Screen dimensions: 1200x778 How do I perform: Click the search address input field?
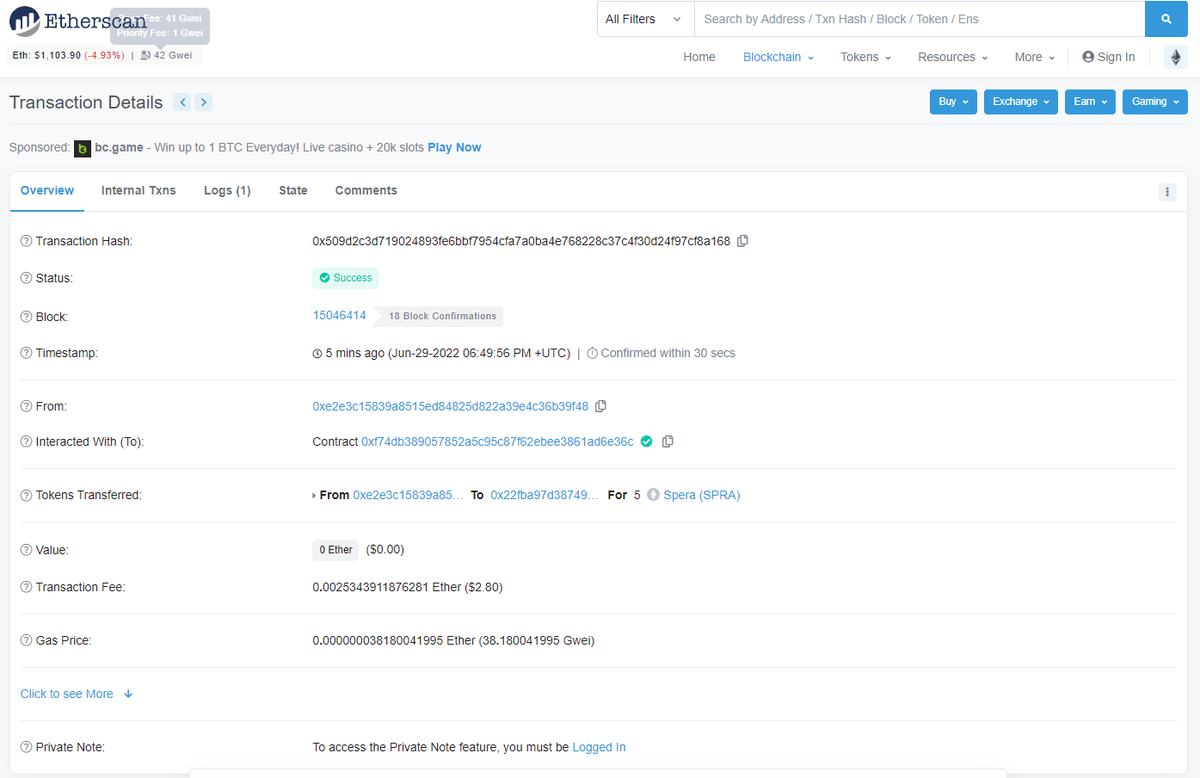coord(919,19)
